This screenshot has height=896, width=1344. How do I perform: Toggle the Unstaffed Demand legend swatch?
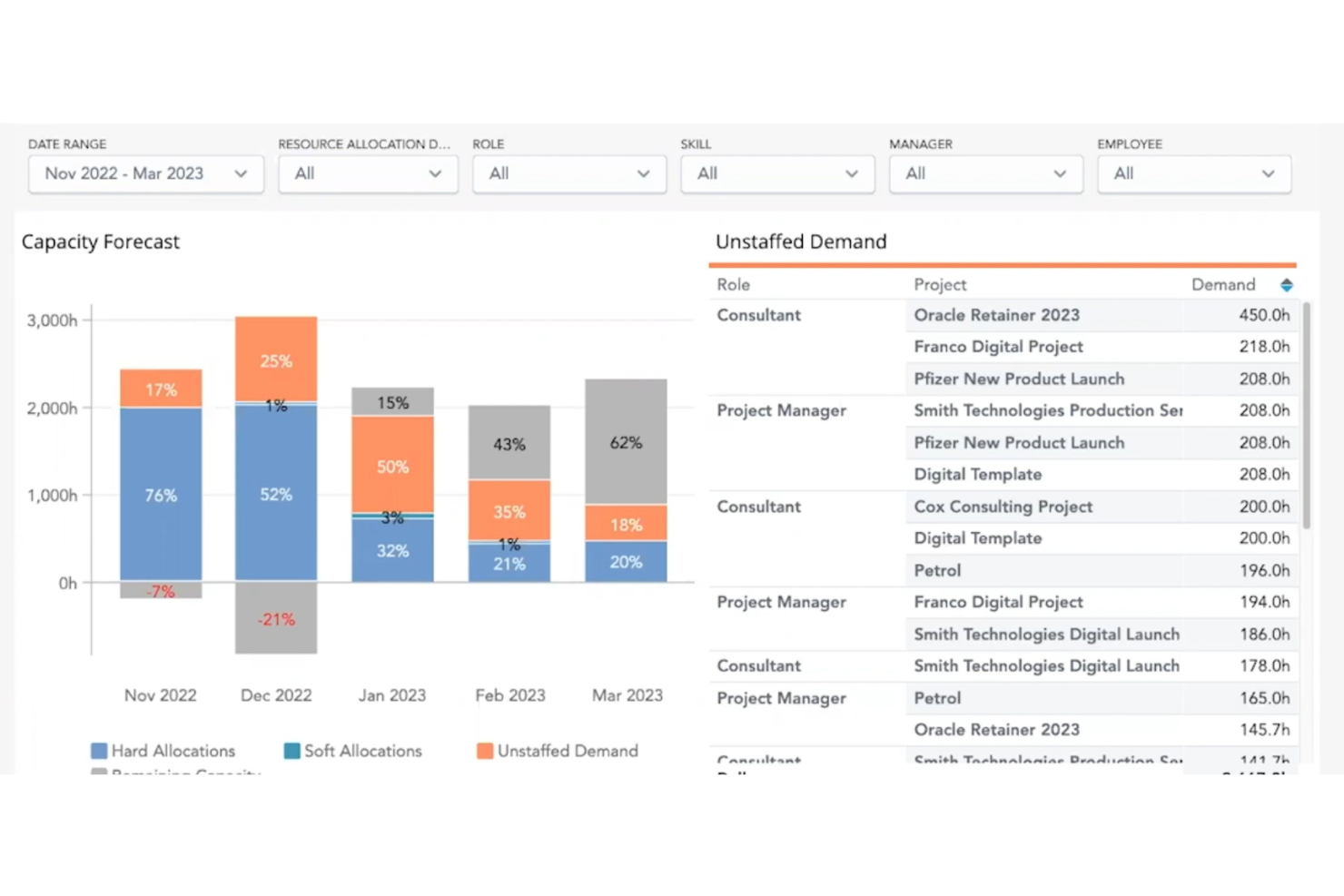coord(485,751)
